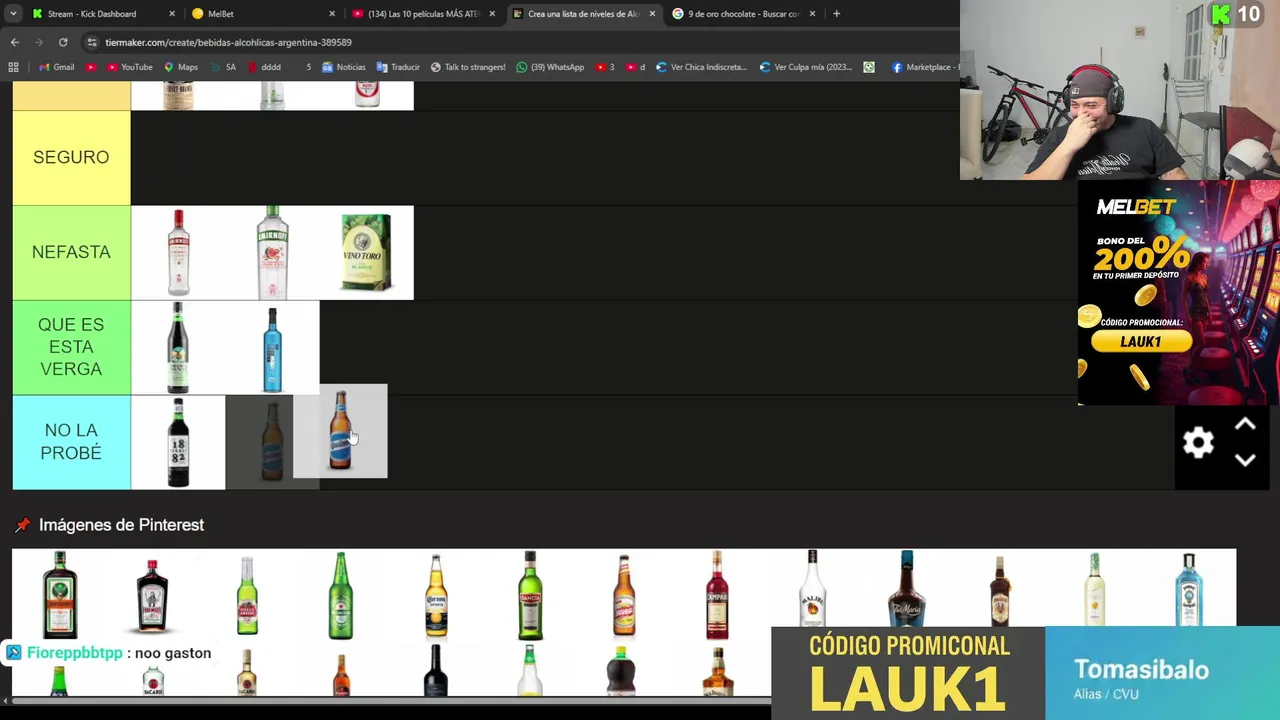Screen dimensions: 1280x720
Task: Move the NO LA PROBÉ row up with the arrow
Action: coord(1245,425)
